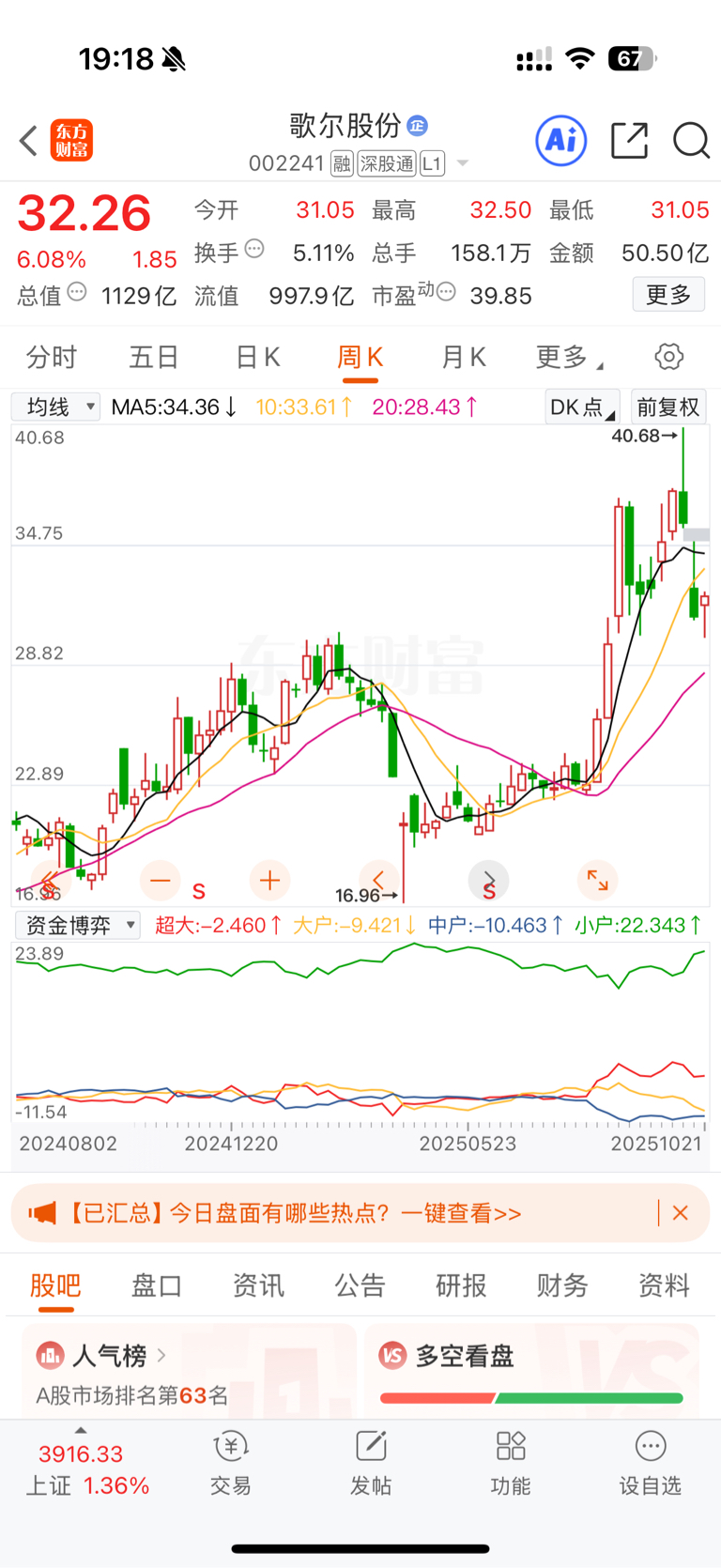This screenshot has width=721, height=1568.
Task: Tap the VS icon beside 多空看盘
Action: (x=392, y=1356)
